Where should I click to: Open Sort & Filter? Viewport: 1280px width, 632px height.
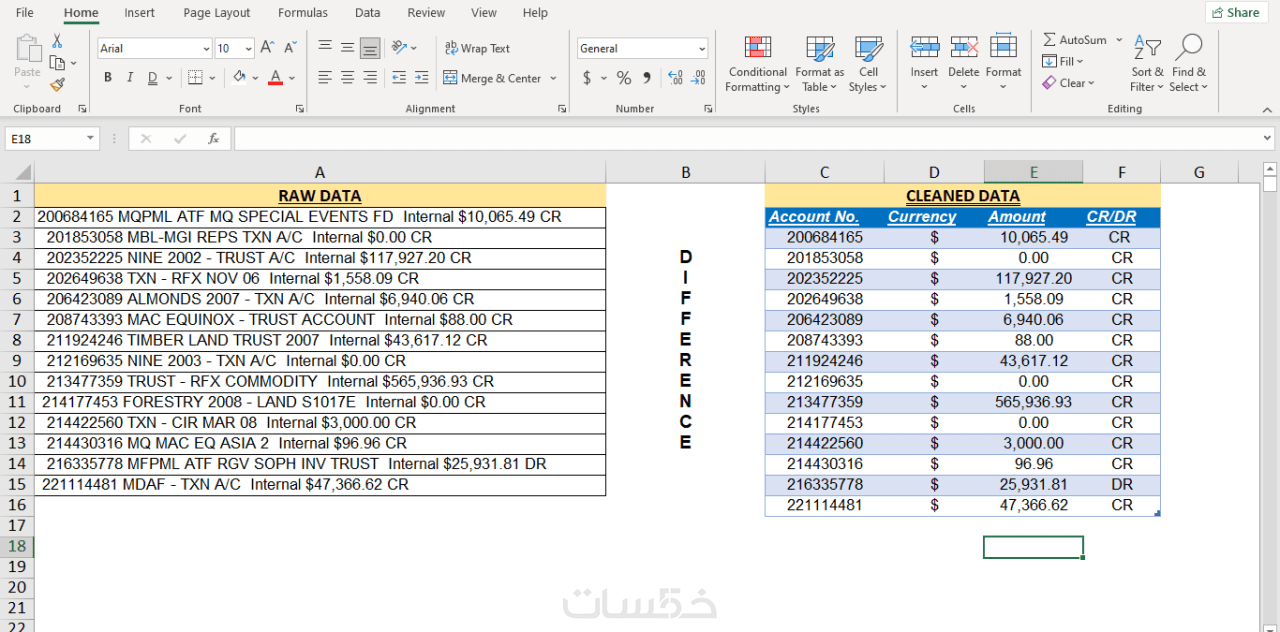click(x=1147, y=64)
